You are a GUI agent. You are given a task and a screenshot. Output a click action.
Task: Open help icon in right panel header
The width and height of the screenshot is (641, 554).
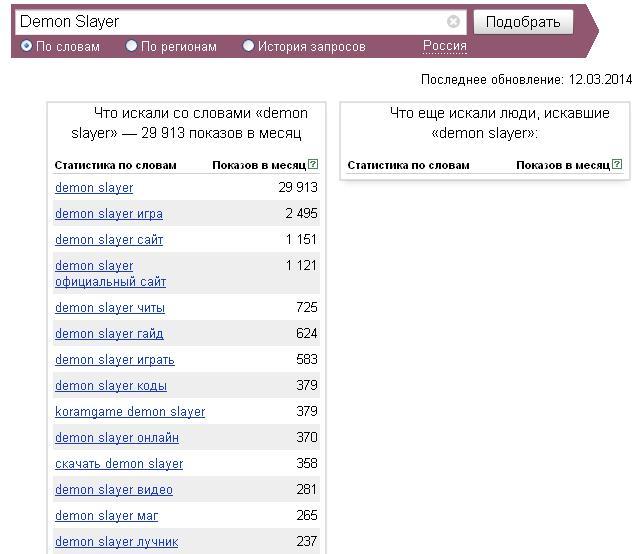(x=617, y=164)
